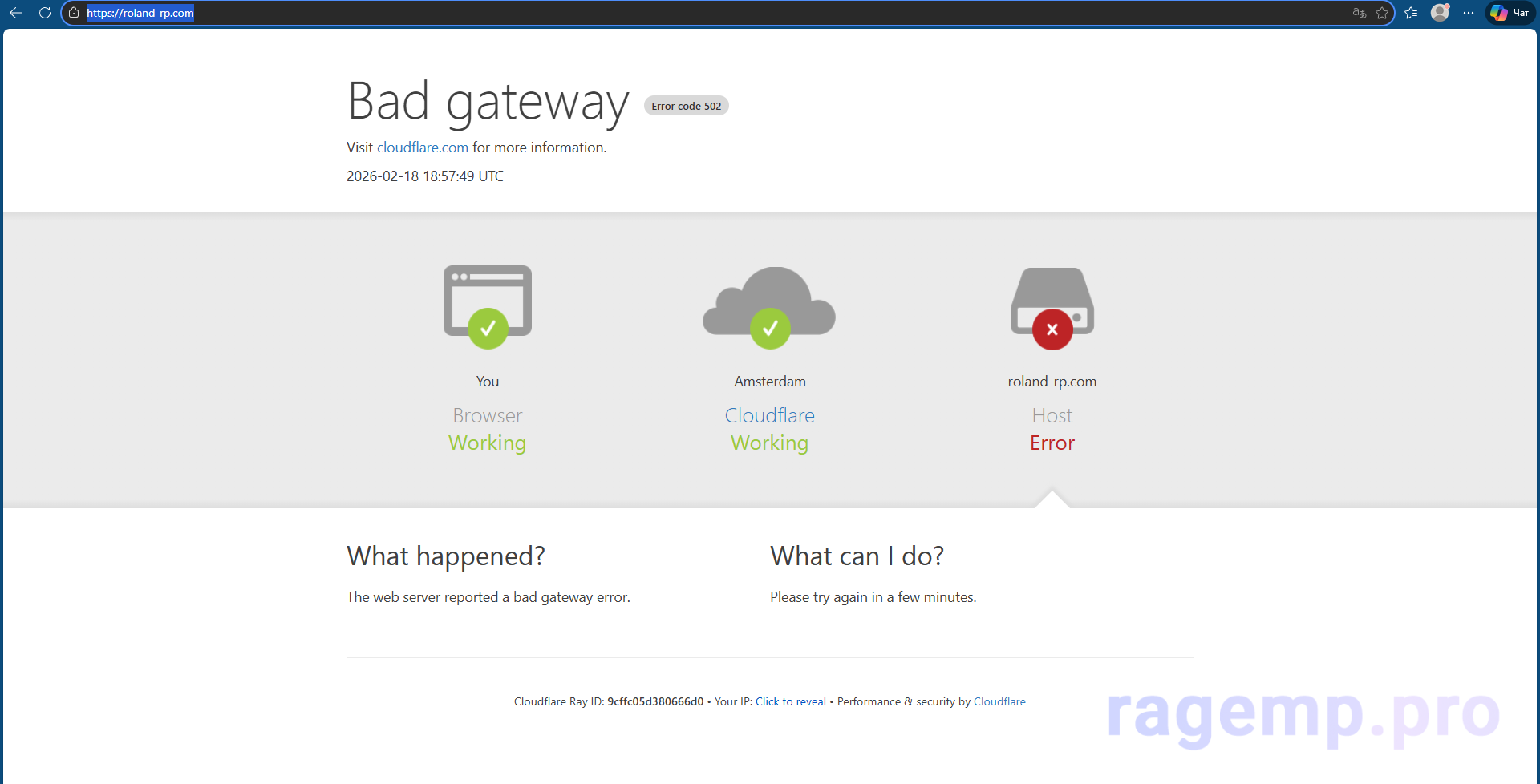
Task: Add page to favorites with star icon
Action: point(1382,13)
